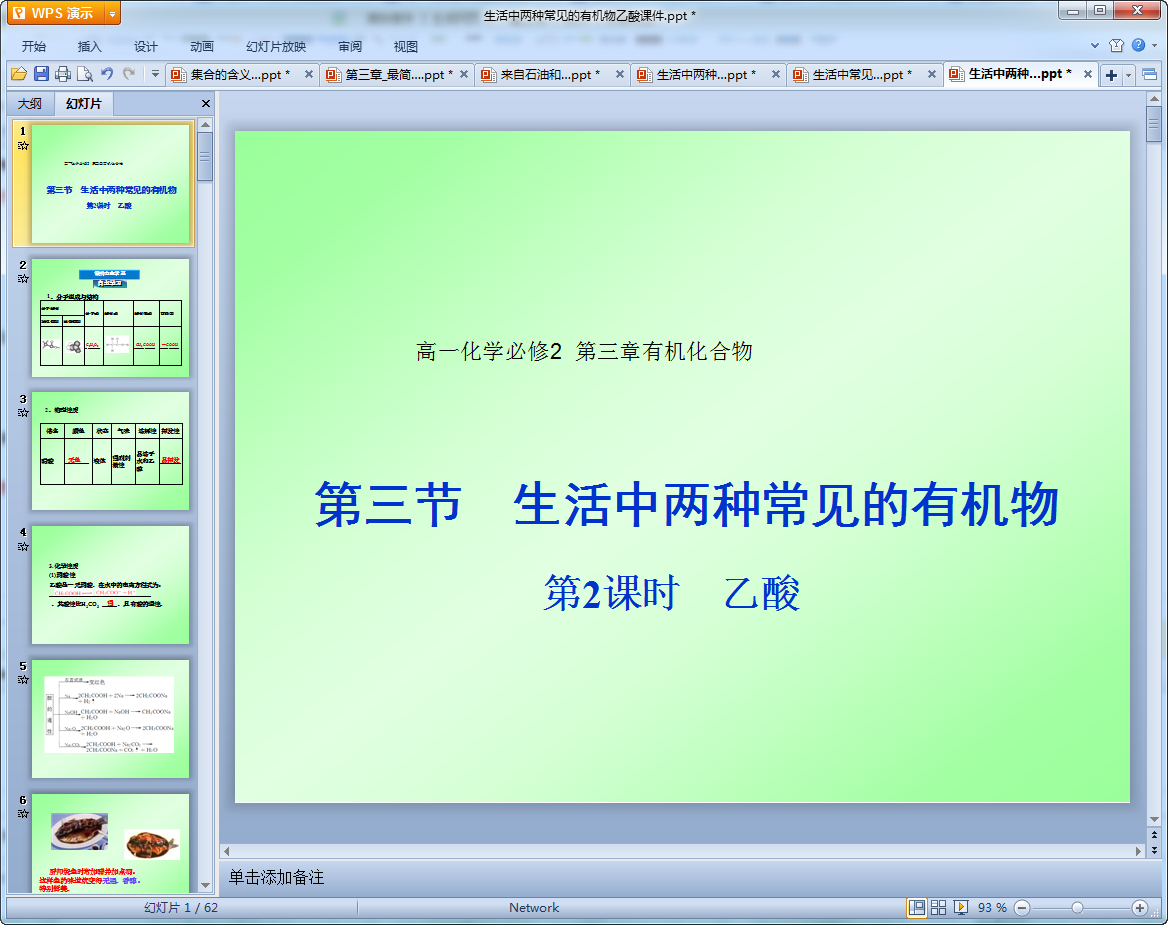Image resolution: width=1168 pixels, height=925 pixels.
Task: Switch to slide sorter view
Action: pos(938,907)
